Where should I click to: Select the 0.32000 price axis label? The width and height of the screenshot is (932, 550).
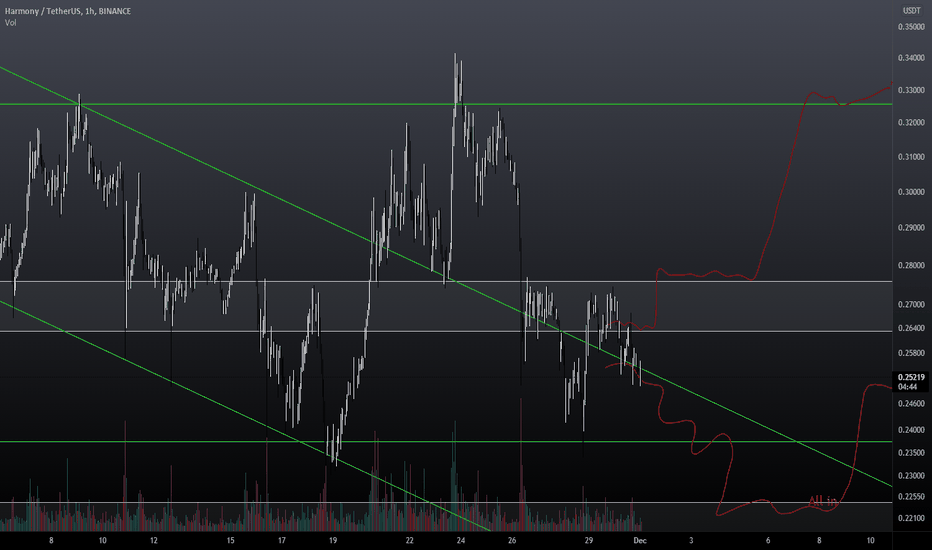tap(911, 122)
